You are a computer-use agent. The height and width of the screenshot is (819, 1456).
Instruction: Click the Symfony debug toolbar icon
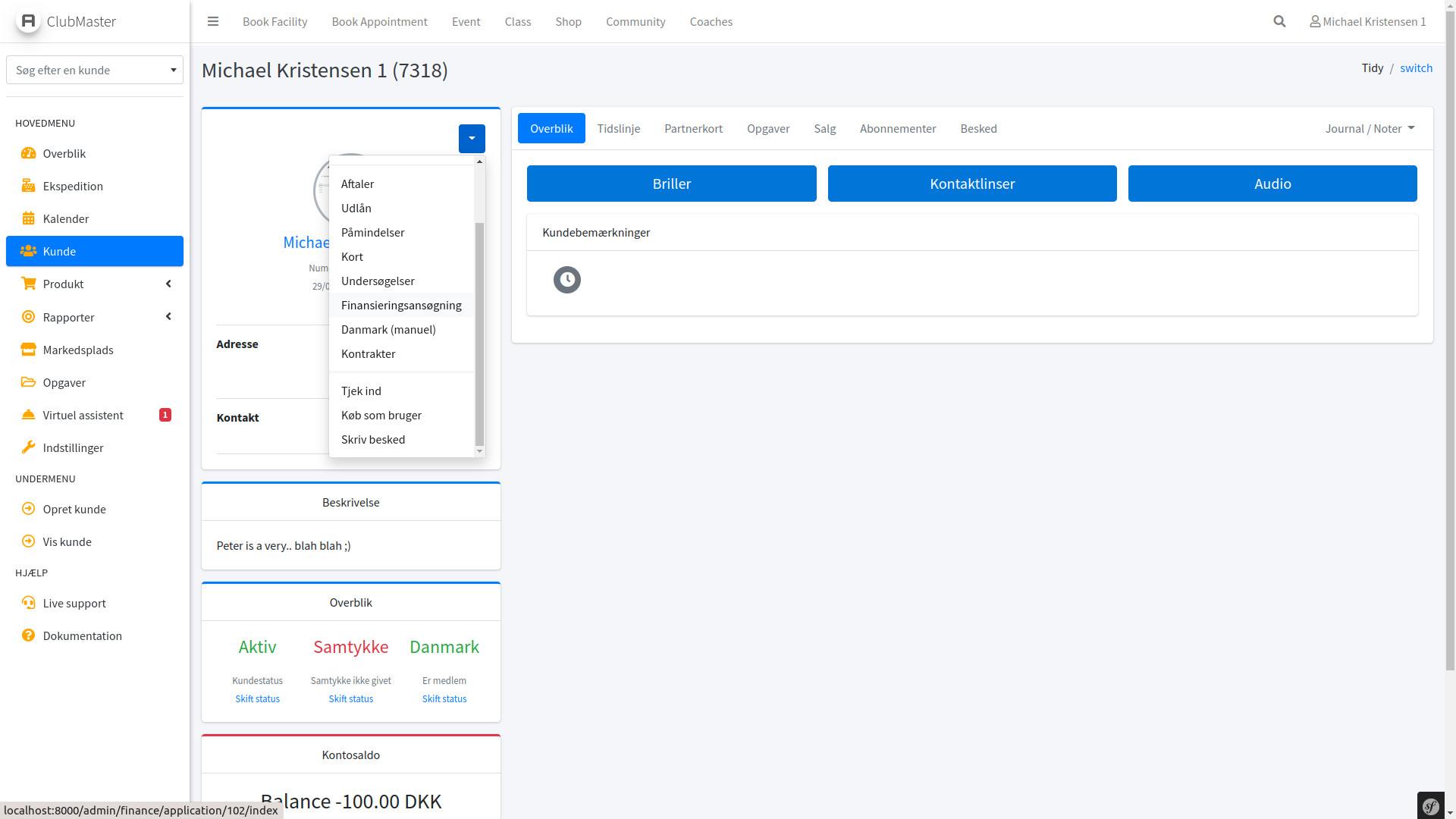tap(1431, 806)
